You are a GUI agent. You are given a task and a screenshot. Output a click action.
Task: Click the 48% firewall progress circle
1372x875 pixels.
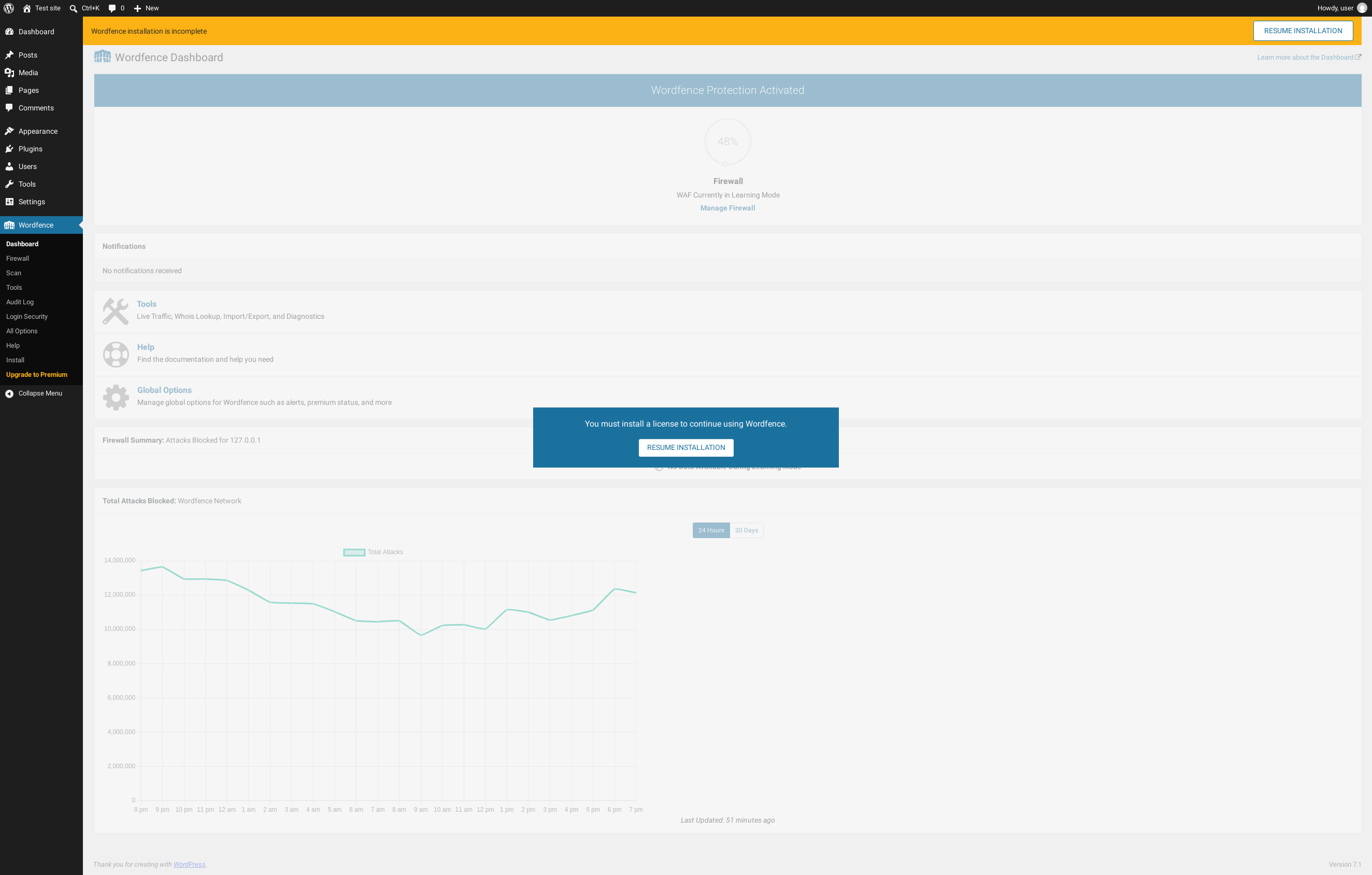coord(727,142)
